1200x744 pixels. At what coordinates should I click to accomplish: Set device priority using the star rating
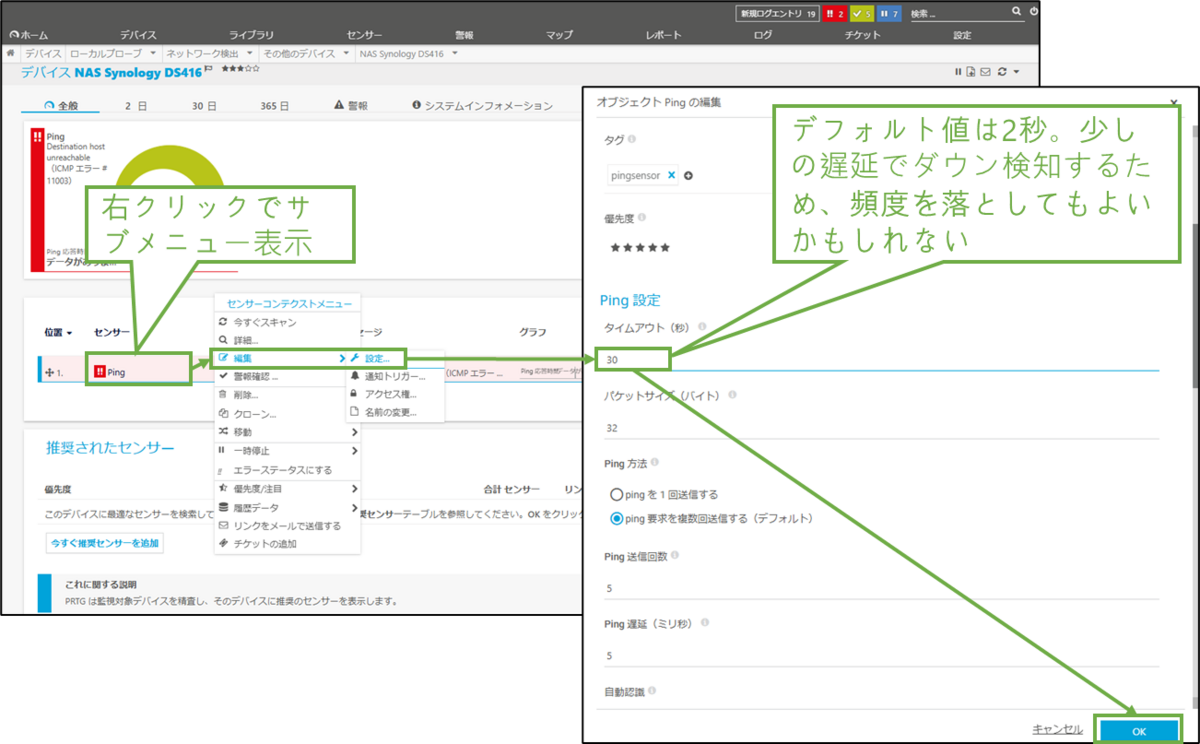tap(240, 70)
